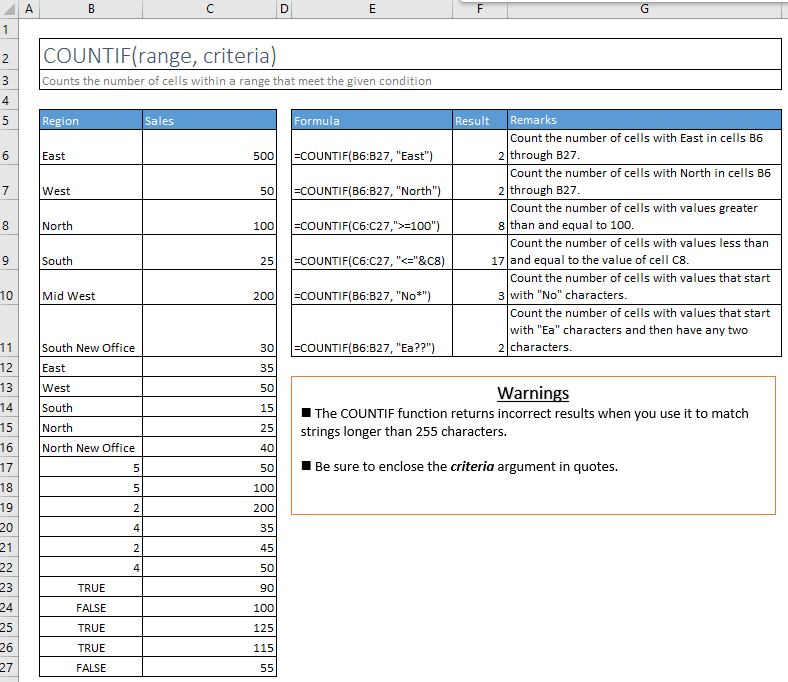Click the 'enclose the criteria argument' warning
The width and height of the screenshot is (788, 682).
459,466
